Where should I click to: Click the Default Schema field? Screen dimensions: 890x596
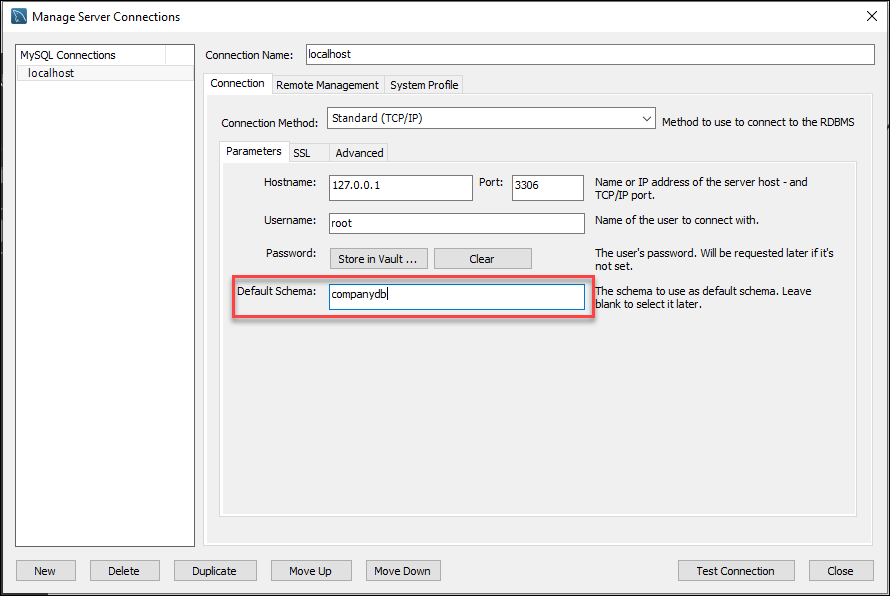456,297
